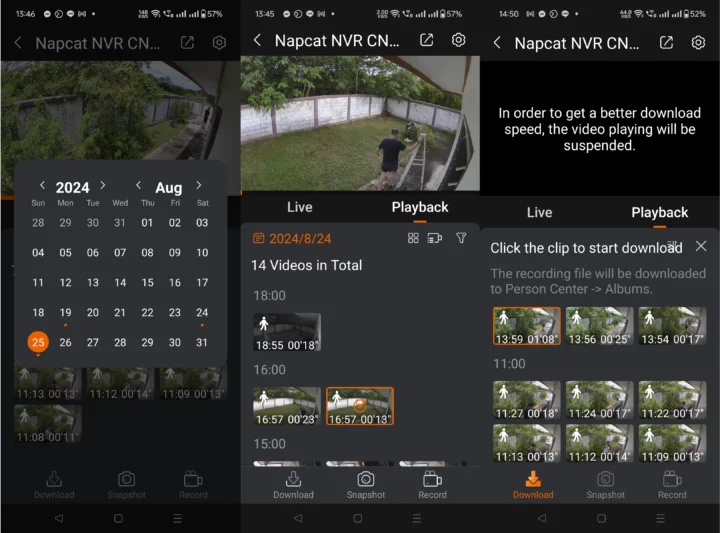Tap the highlighted date 25 in the calendar

coord(38,343)
